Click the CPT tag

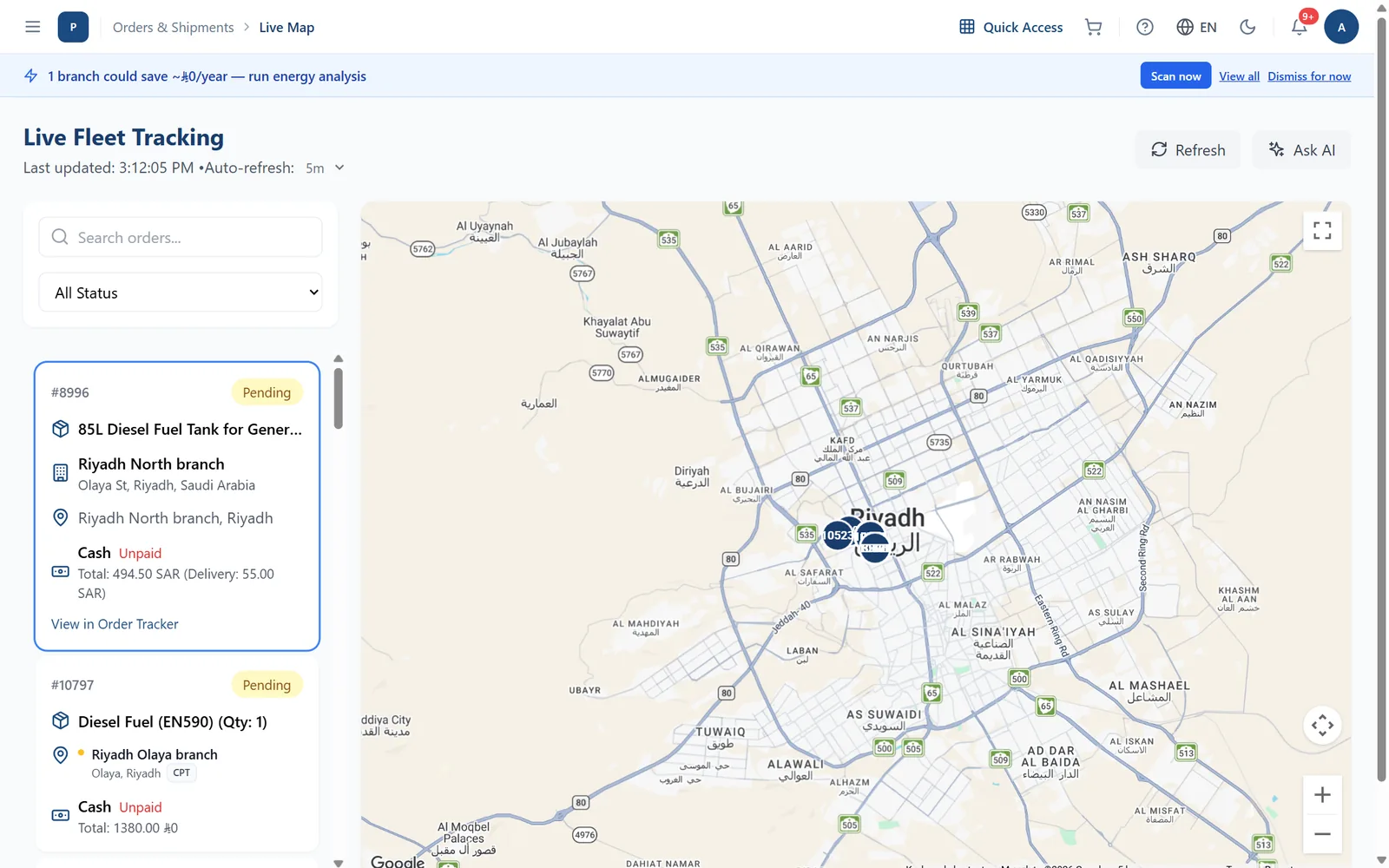[x=181, y=773]
